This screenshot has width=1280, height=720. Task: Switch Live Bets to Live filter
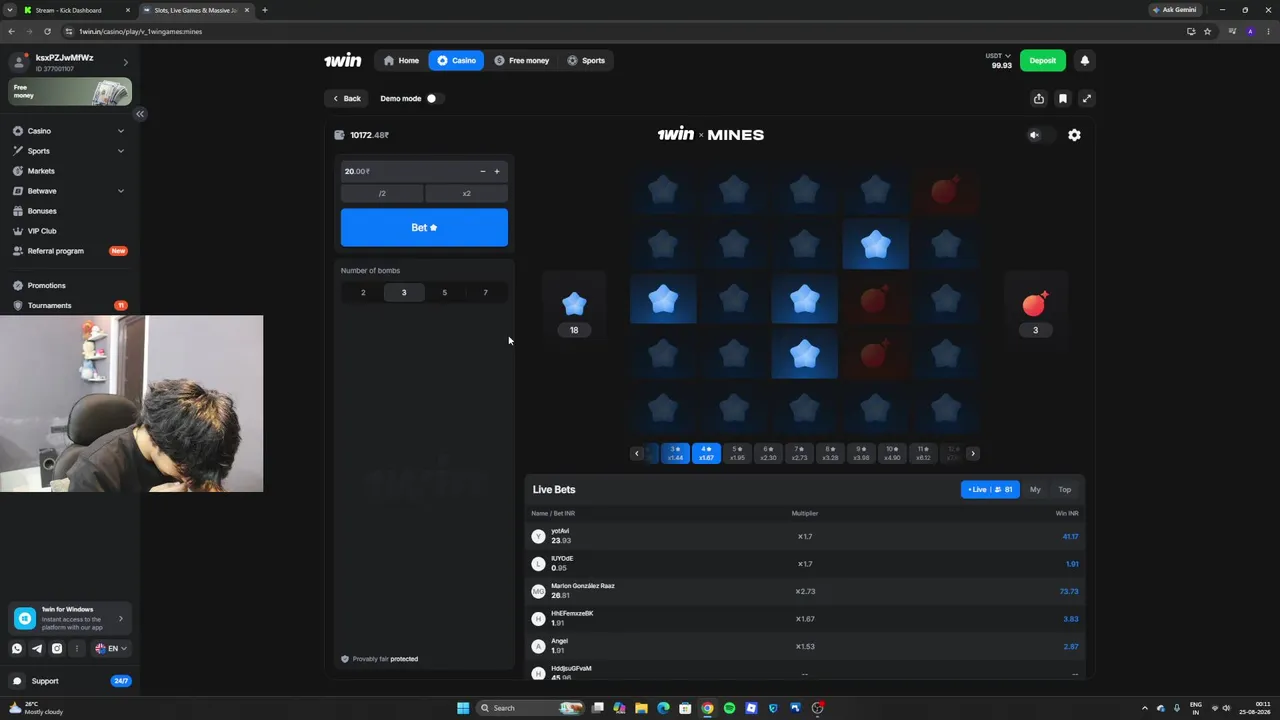[990, 489]
